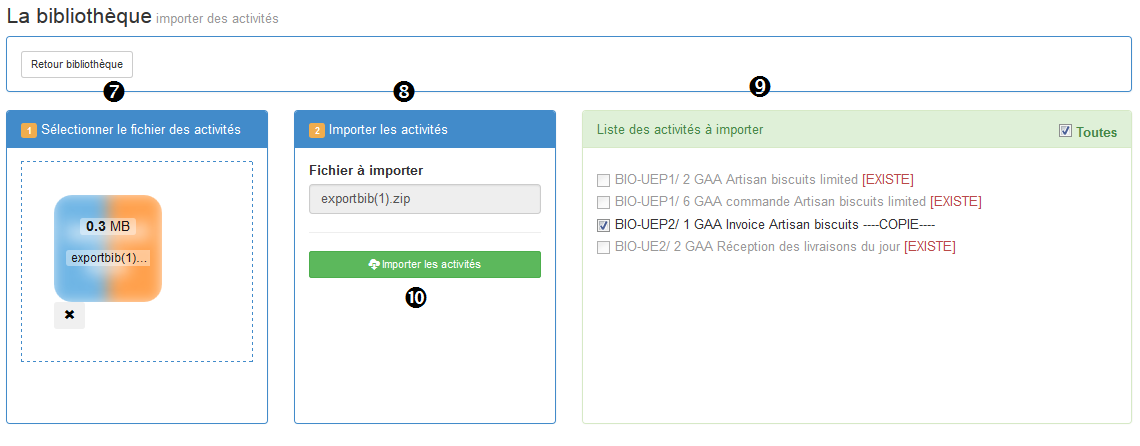
Task: Check BIO-UEP1/ 2 GAA Artisan biscuits limited
Action: click(x=603, y=180)
